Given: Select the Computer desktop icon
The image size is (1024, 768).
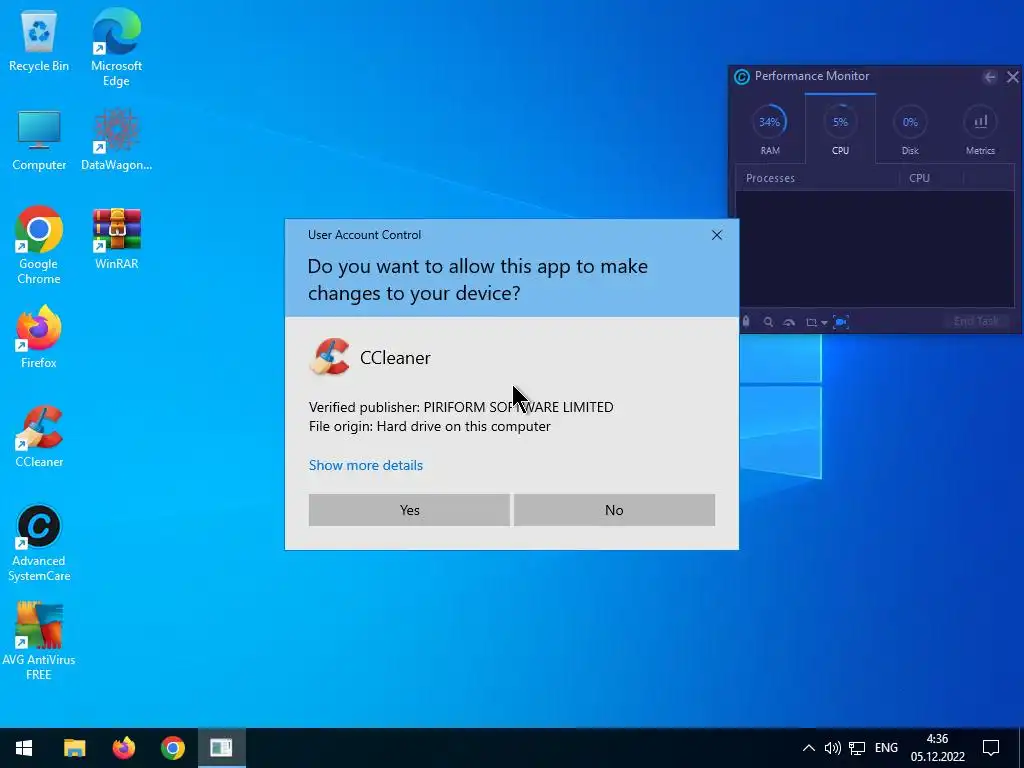Looking at the screenshot, I should (39, 141).
